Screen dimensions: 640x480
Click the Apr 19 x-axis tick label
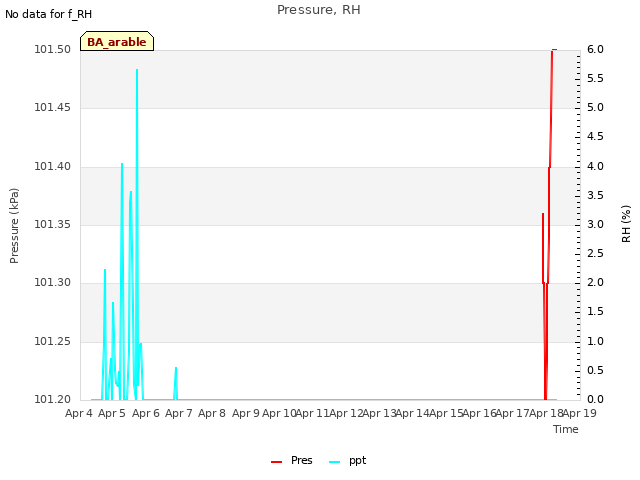580,413
